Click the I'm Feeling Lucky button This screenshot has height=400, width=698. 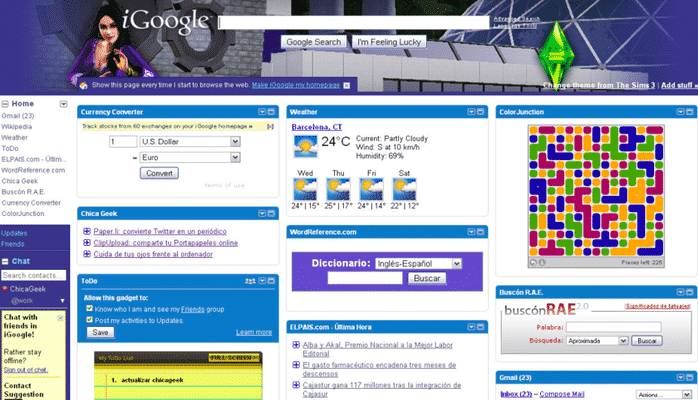tap(389, 43)
